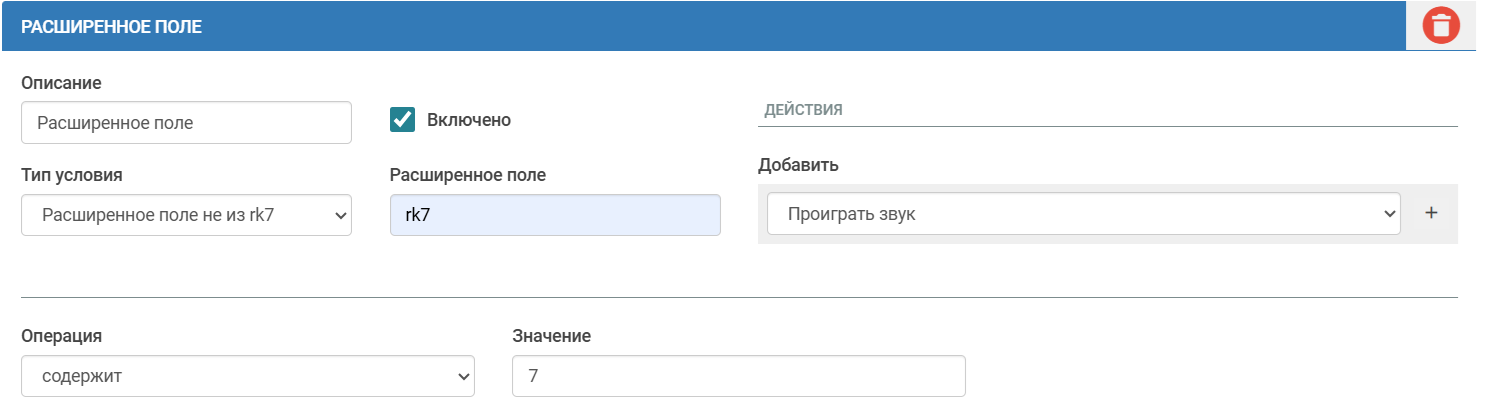Open the Тип условия dropdown
The width and height of the screenshot is (1486, 416).
[x=186, y=215]
